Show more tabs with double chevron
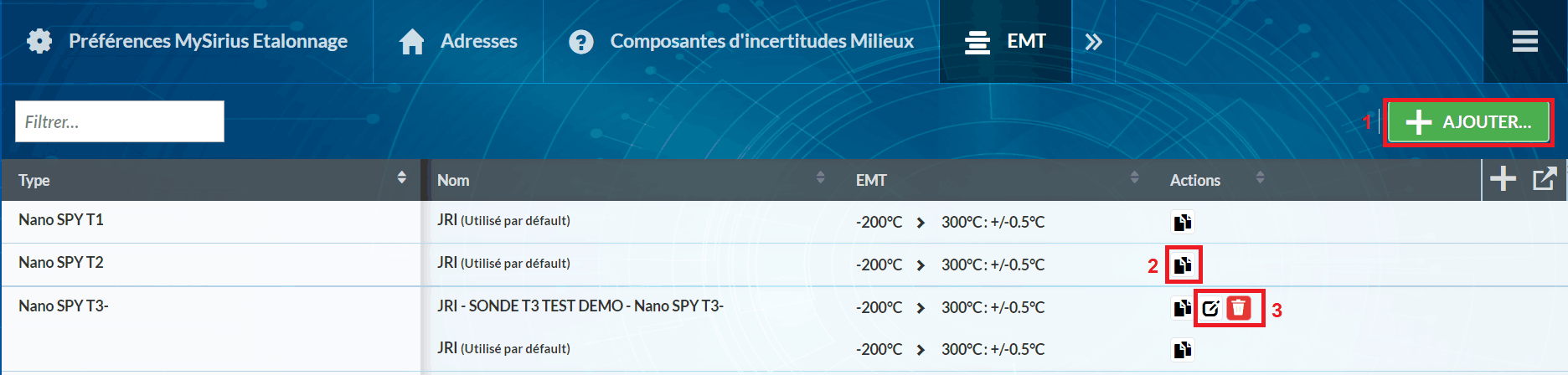 (x=1093, y=42)
